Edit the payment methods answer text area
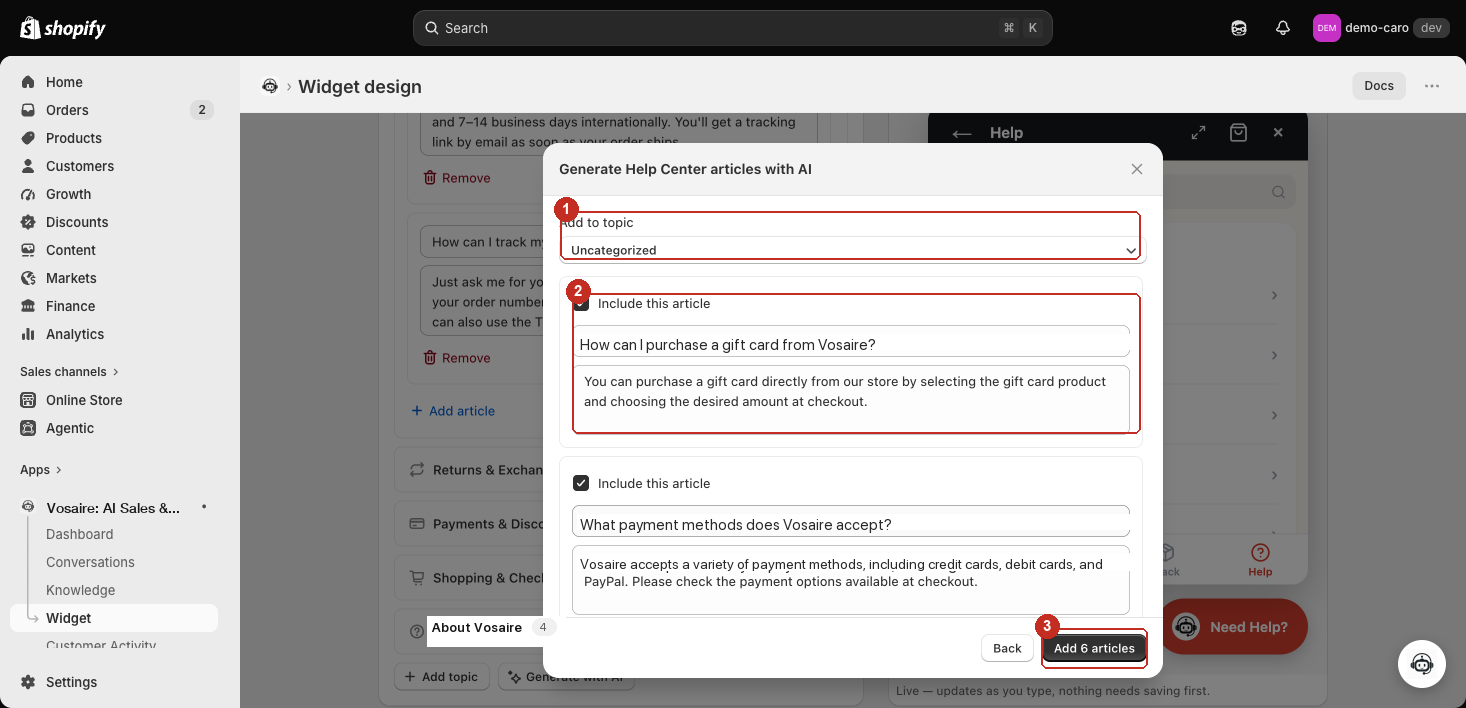 851,580
